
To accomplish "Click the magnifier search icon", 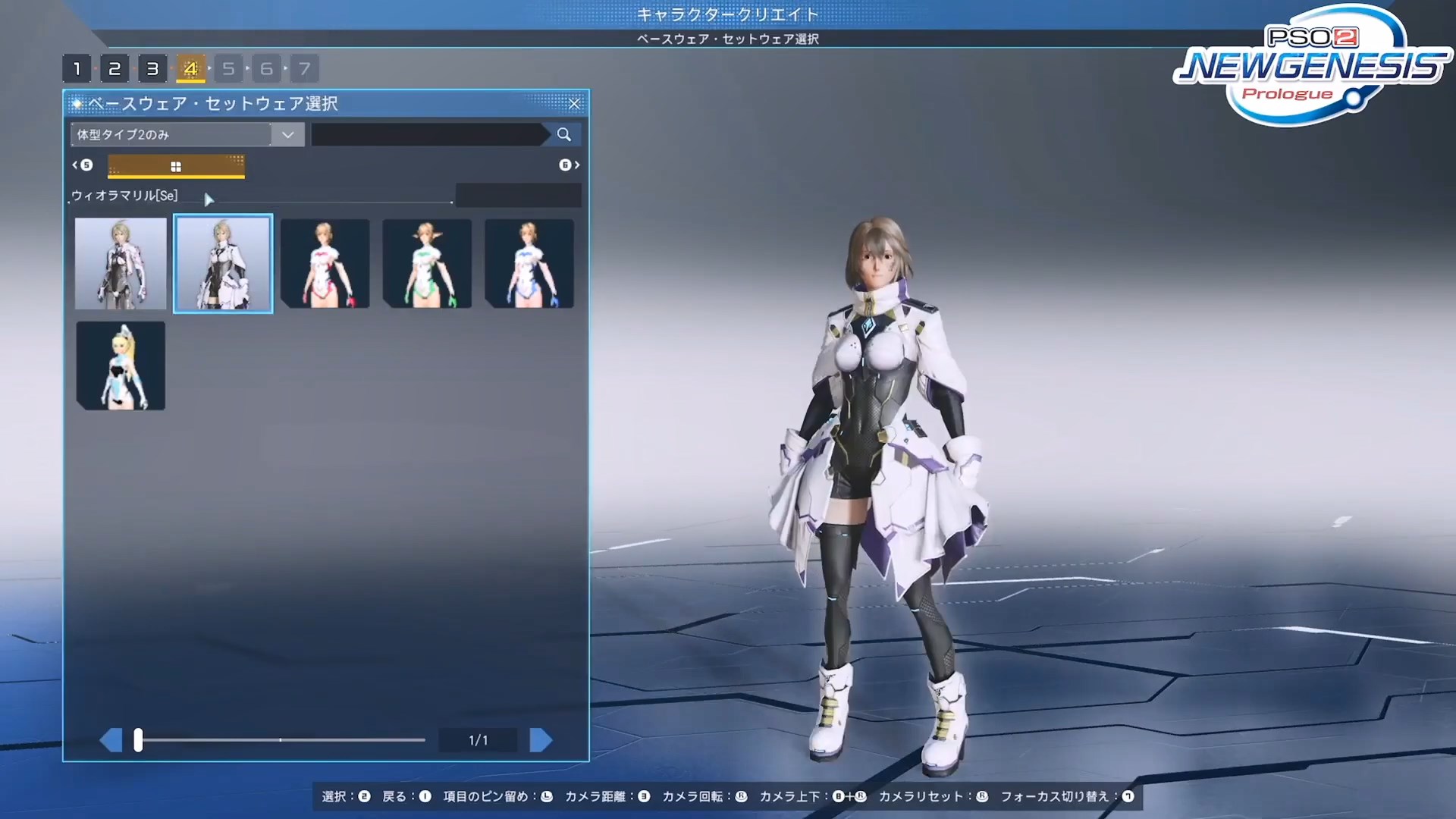I will 563,134.
